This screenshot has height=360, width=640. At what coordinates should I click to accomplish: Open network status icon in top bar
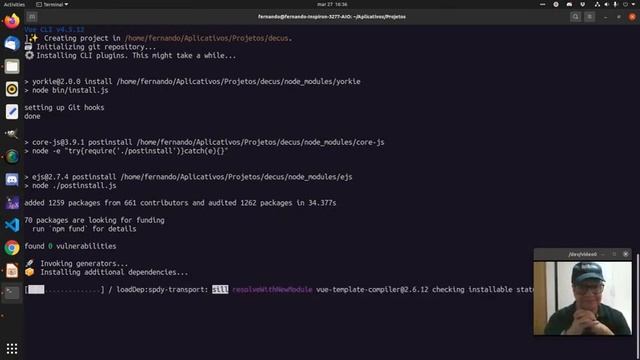pyautogui.click(x=597, y=4)
